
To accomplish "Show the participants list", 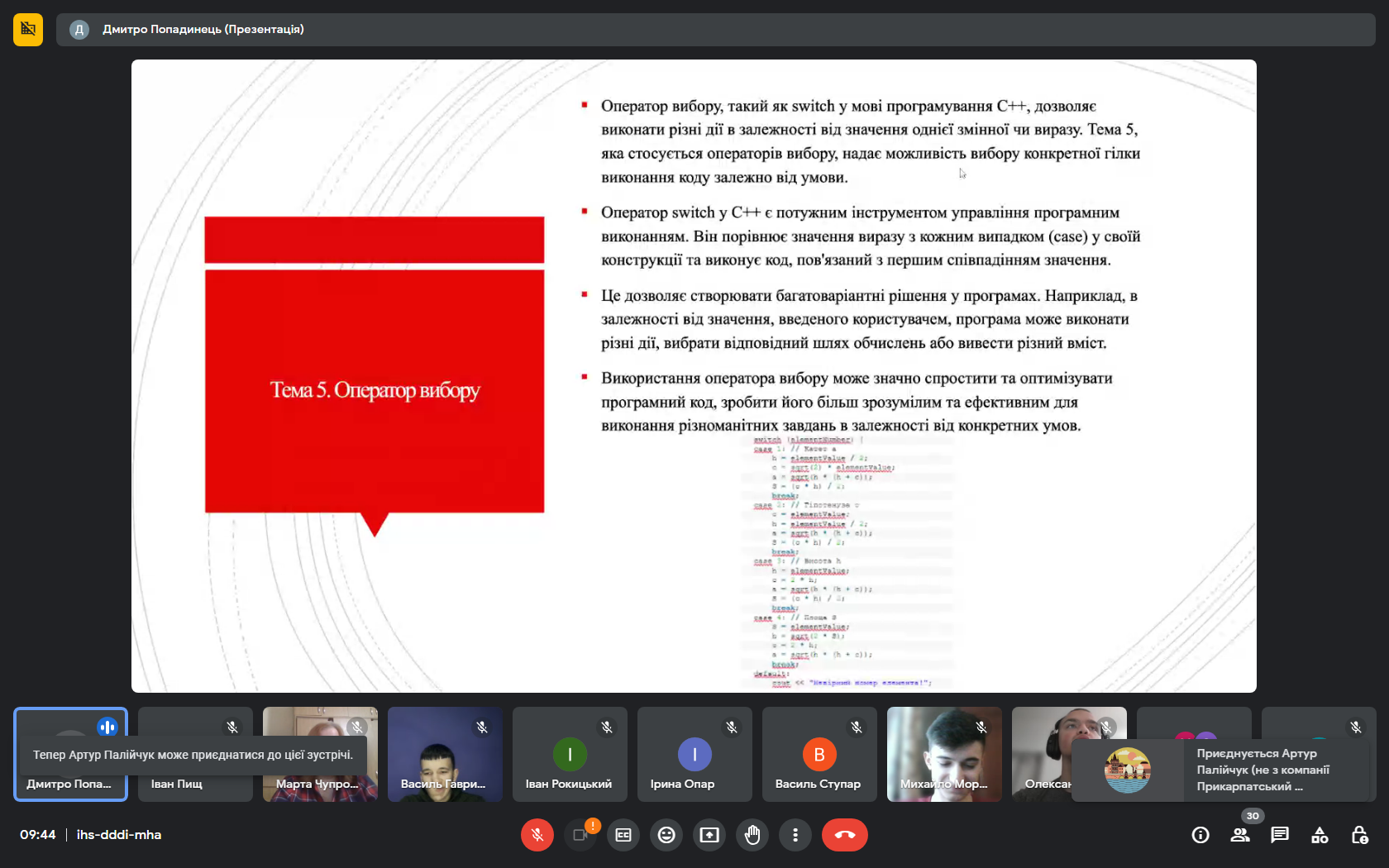I will click(x=1240, y=835).
